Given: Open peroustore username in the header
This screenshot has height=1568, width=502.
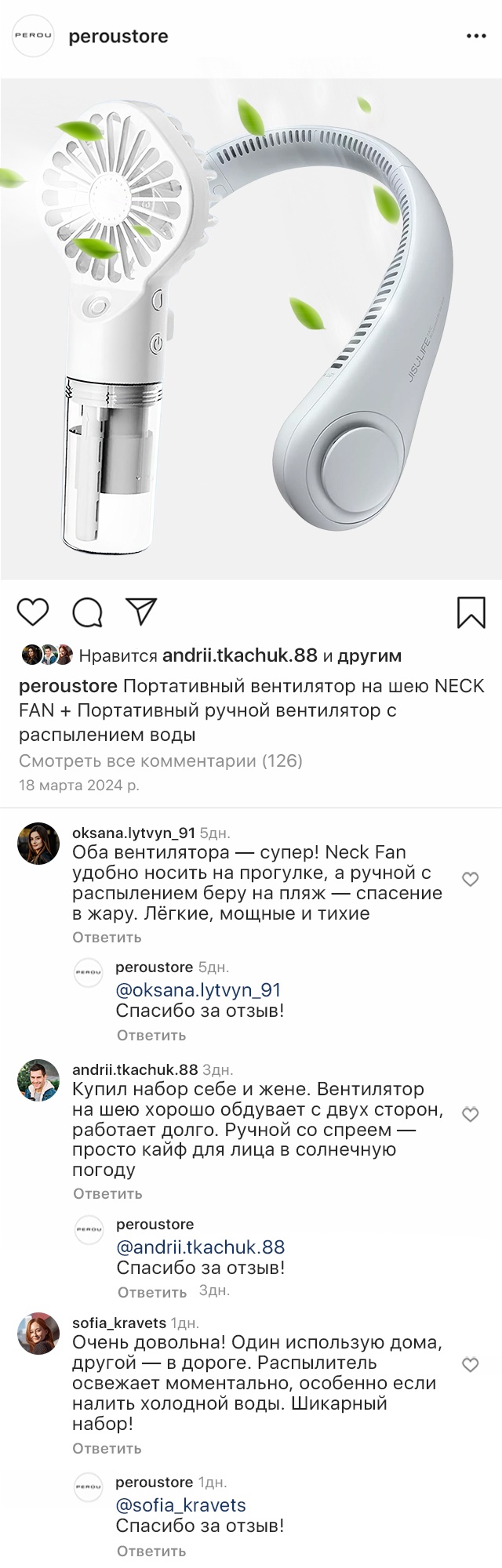Looking at the screenshot, I should 118,36.
